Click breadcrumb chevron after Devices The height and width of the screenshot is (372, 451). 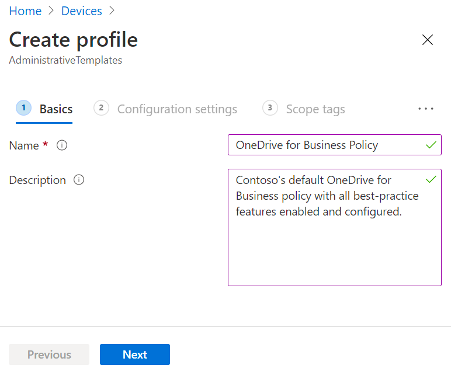coord(112,11)
